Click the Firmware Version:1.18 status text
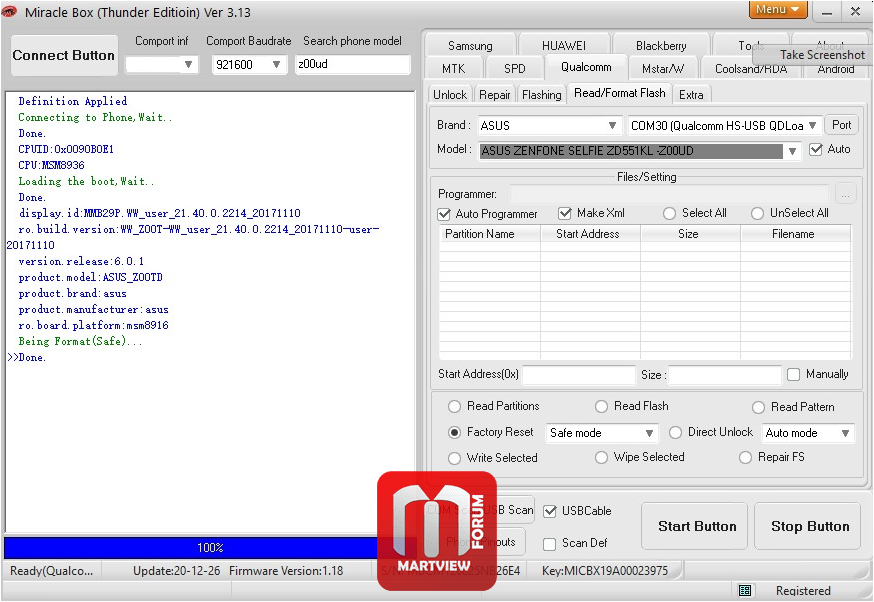 click(x=286, y=571)
